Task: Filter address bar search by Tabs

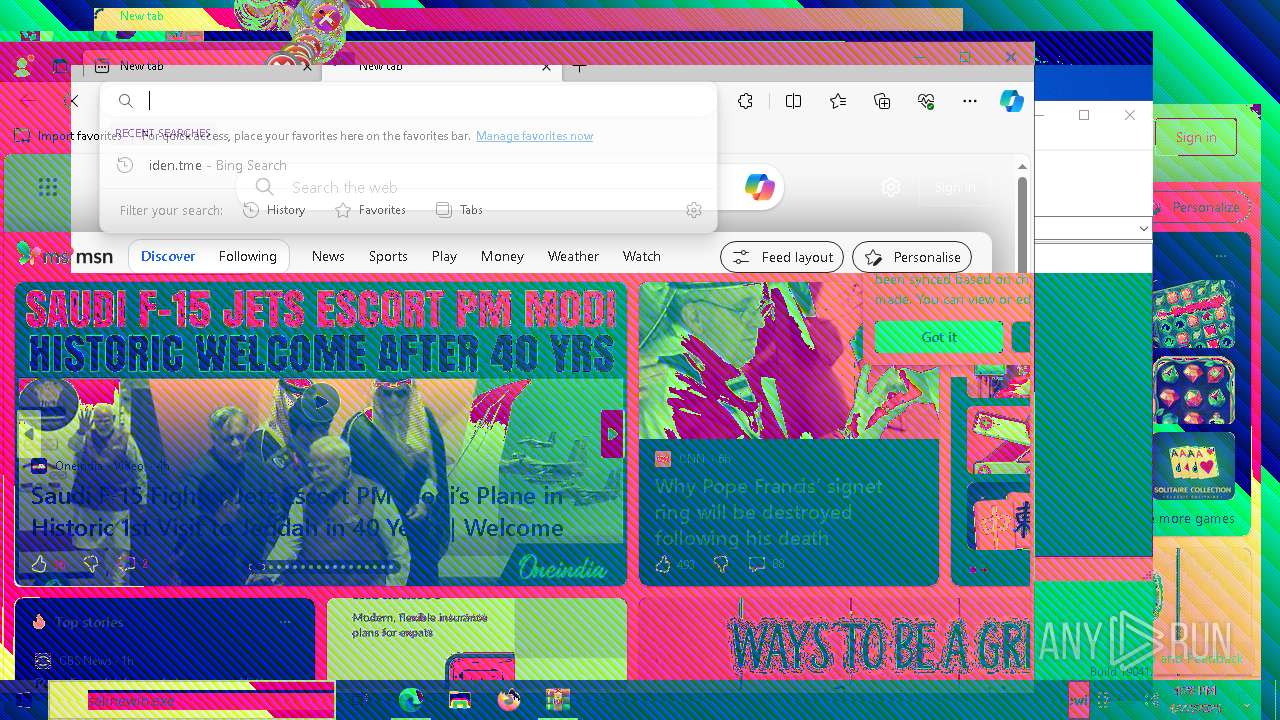Action: click(460, 210)
